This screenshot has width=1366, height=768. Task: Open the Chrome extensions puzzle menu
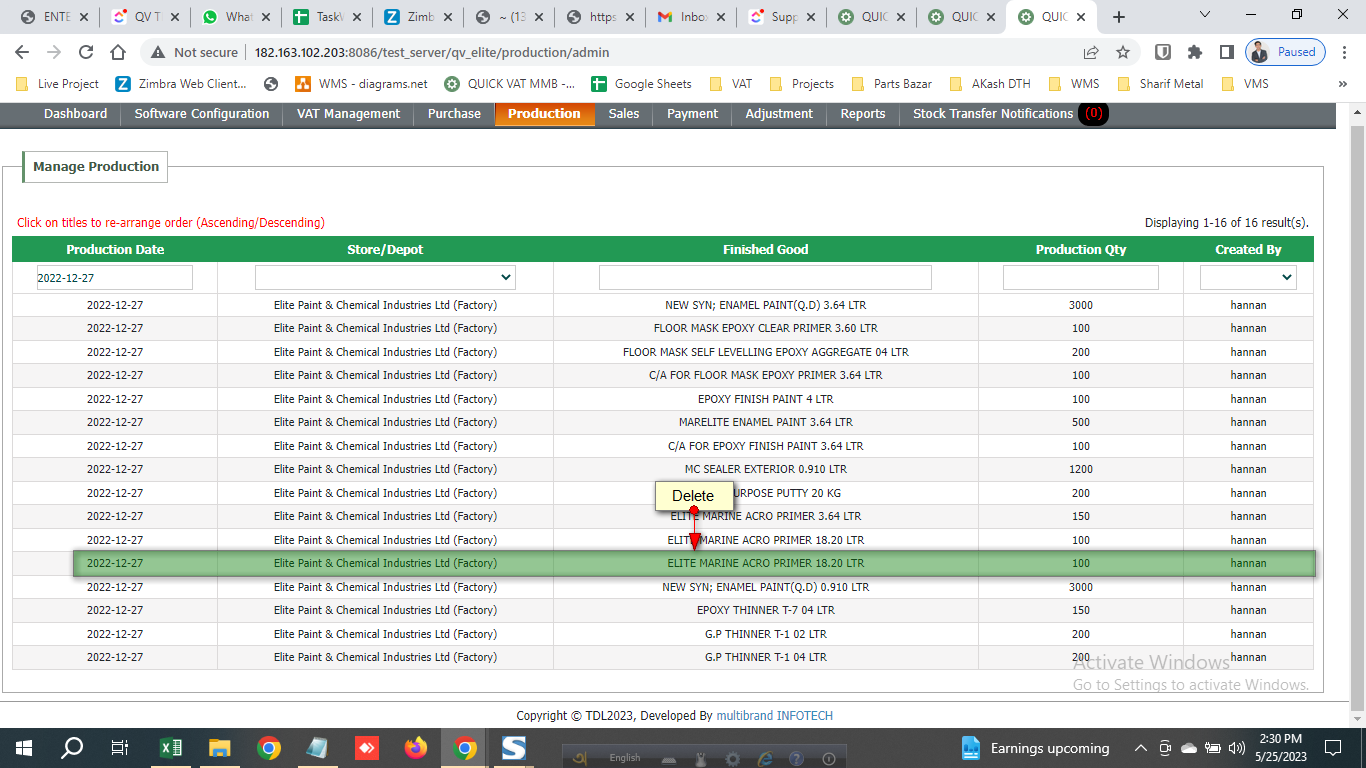(1195, 52)
